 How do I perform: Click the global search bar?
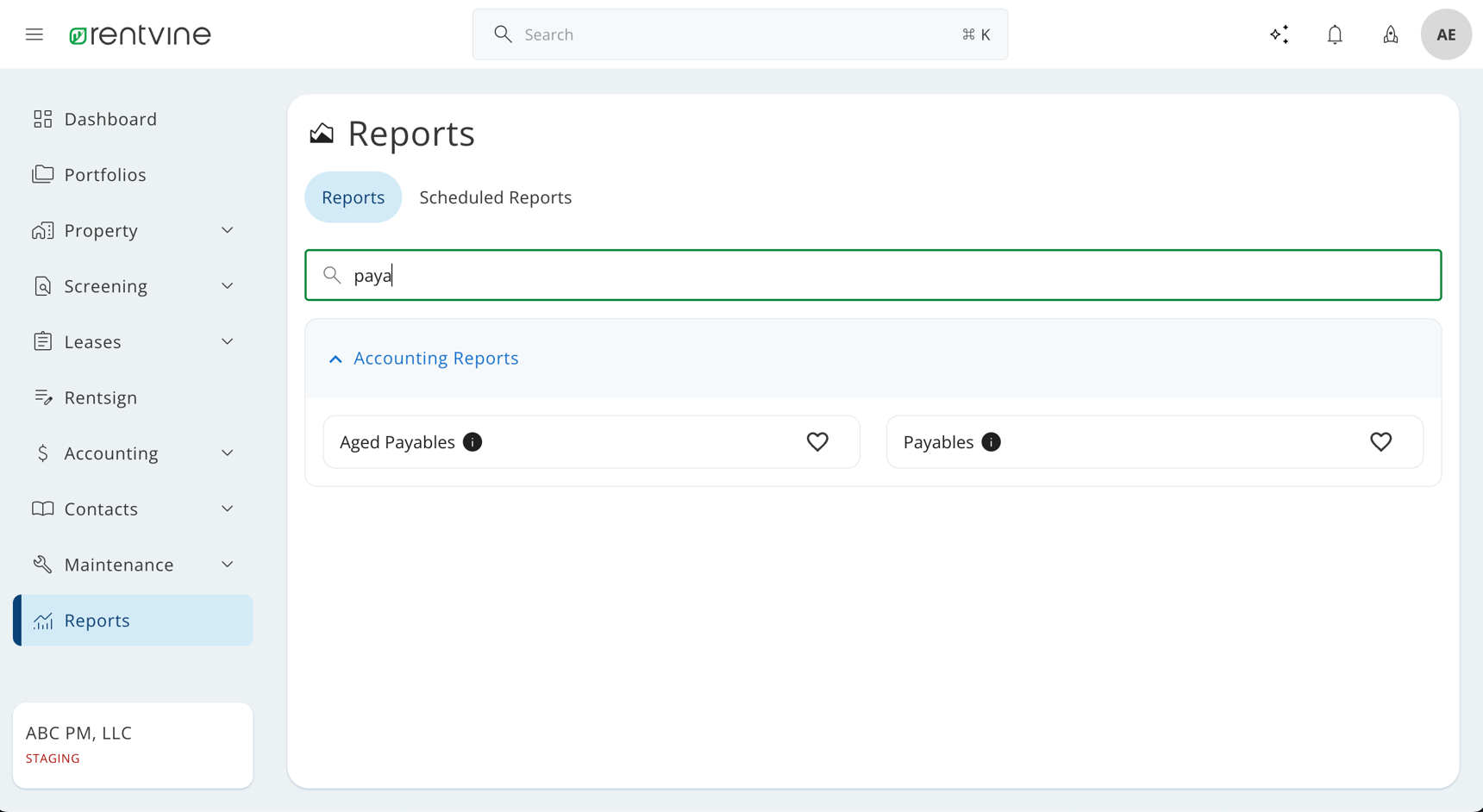(740, 34)
